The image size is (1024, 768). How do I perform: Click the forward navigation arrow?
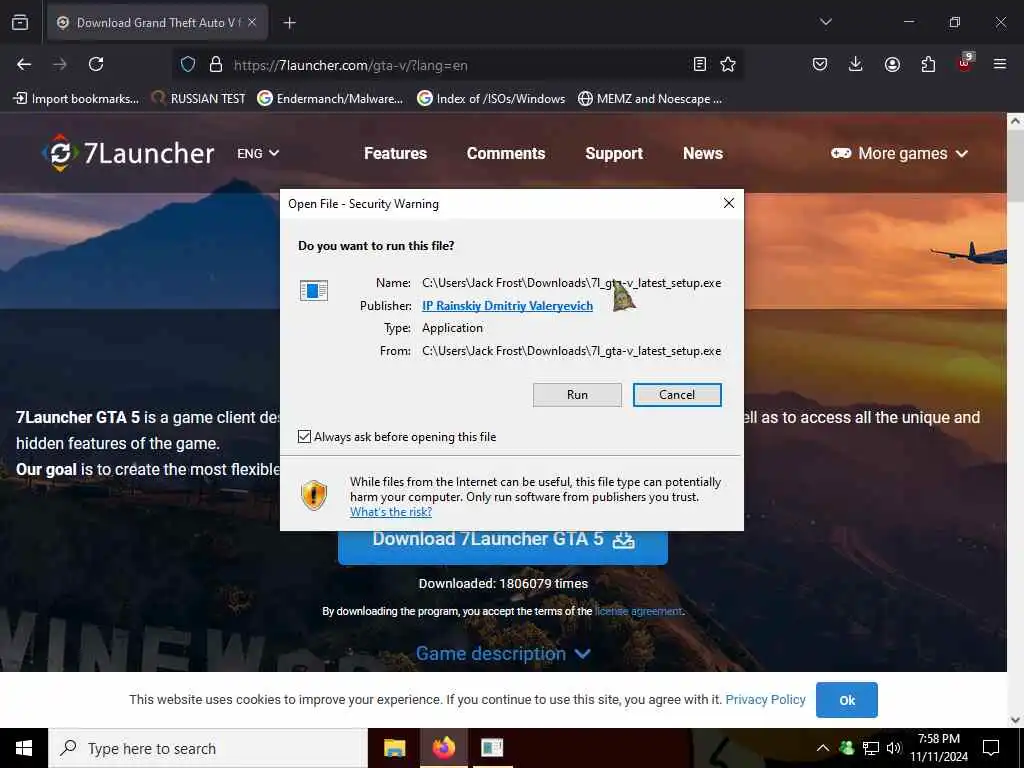pyautogui.click(x=59, y=64)
